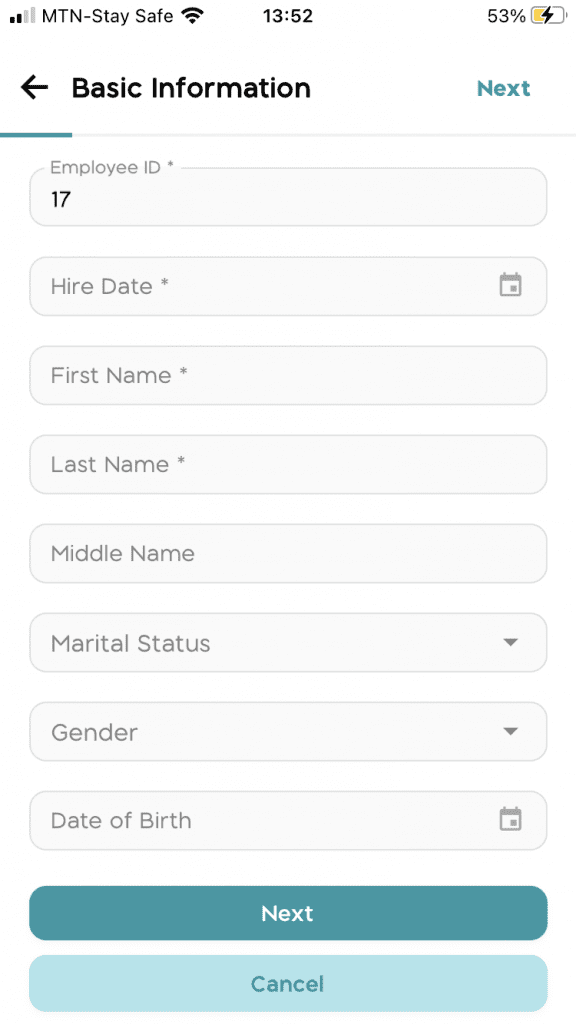This screenshot has height=1024, width=576.
Task: Click the Next link in the header
Action: 503,88
